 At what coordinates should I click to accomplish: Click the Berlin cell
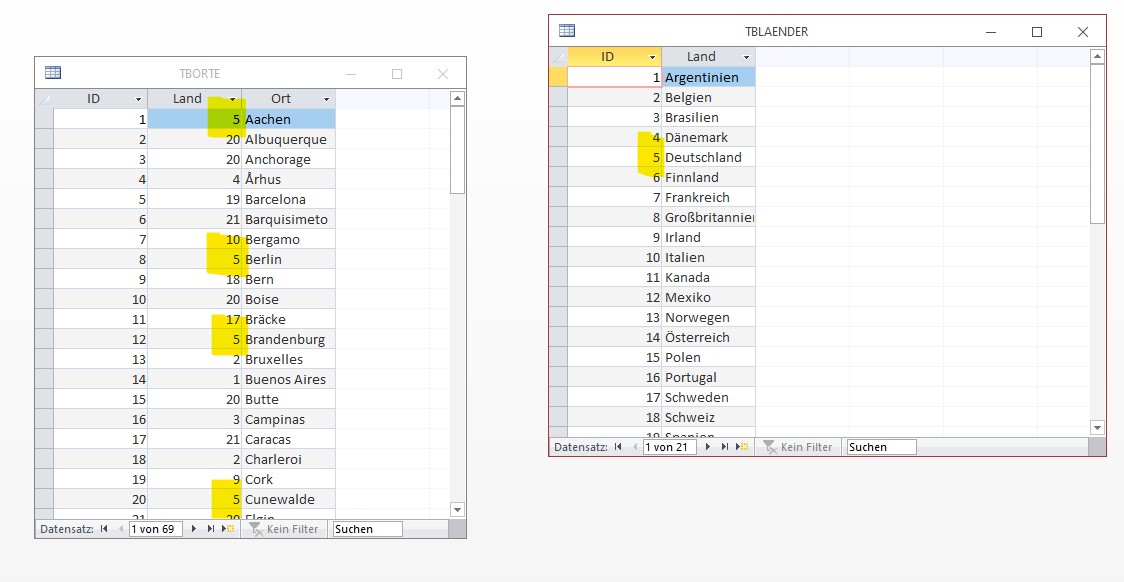(x=289, y=259)
